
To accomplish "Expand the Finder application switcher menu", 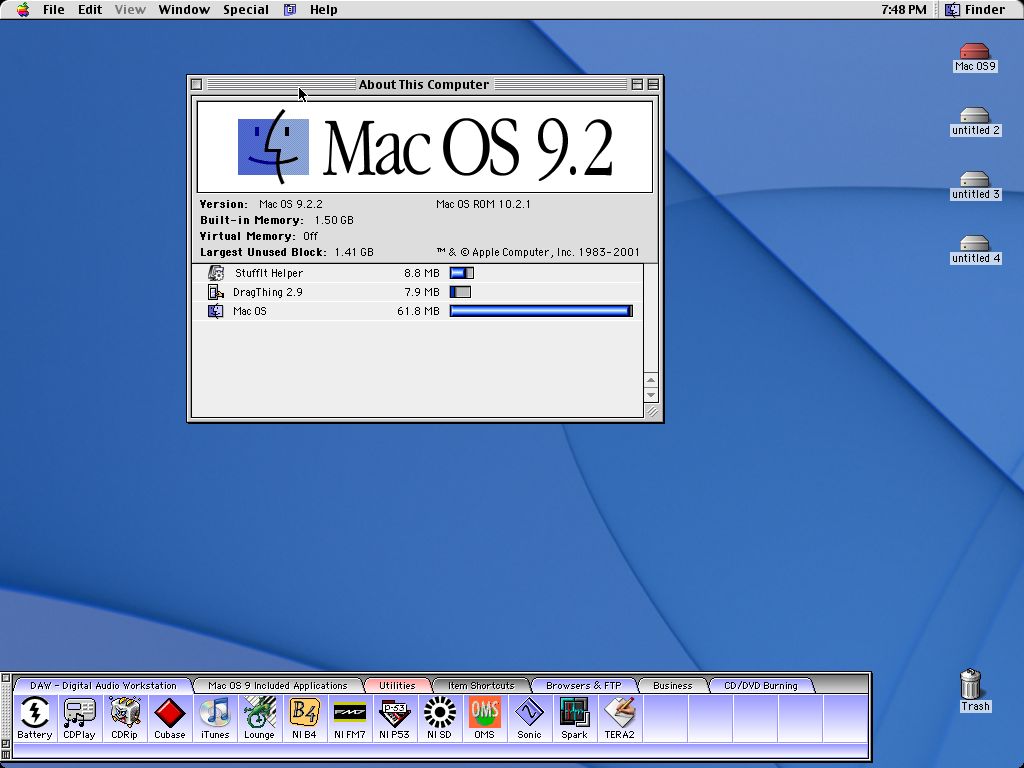I will tap(975, 10).
